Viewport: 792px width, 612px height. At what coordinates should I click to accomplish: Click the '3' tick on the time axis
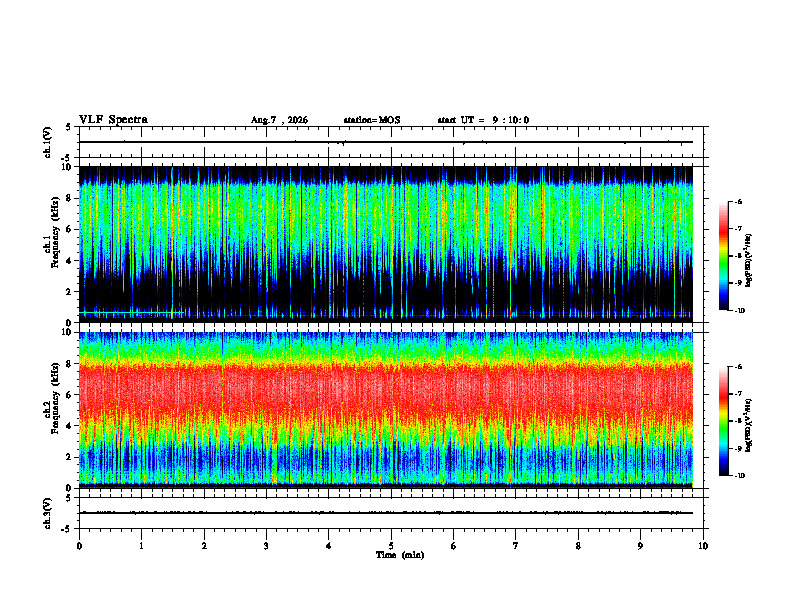(x=266, y=546)
